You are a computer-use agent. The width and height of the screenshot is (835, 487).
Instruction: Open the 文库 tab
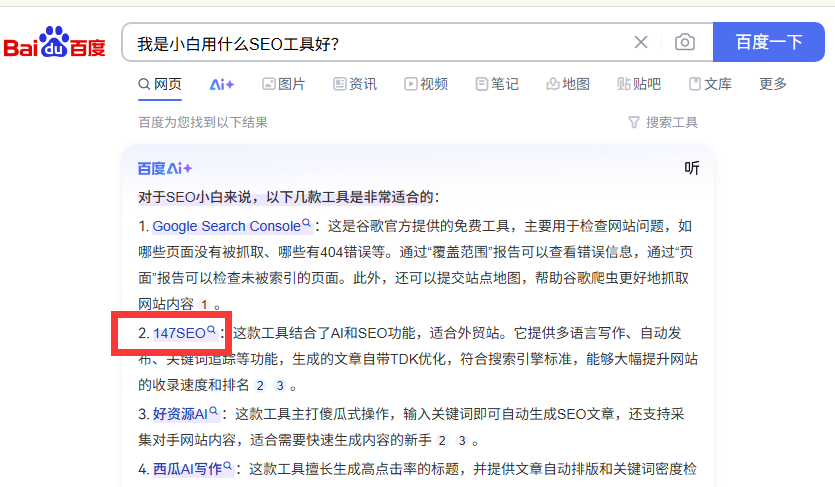710,84
